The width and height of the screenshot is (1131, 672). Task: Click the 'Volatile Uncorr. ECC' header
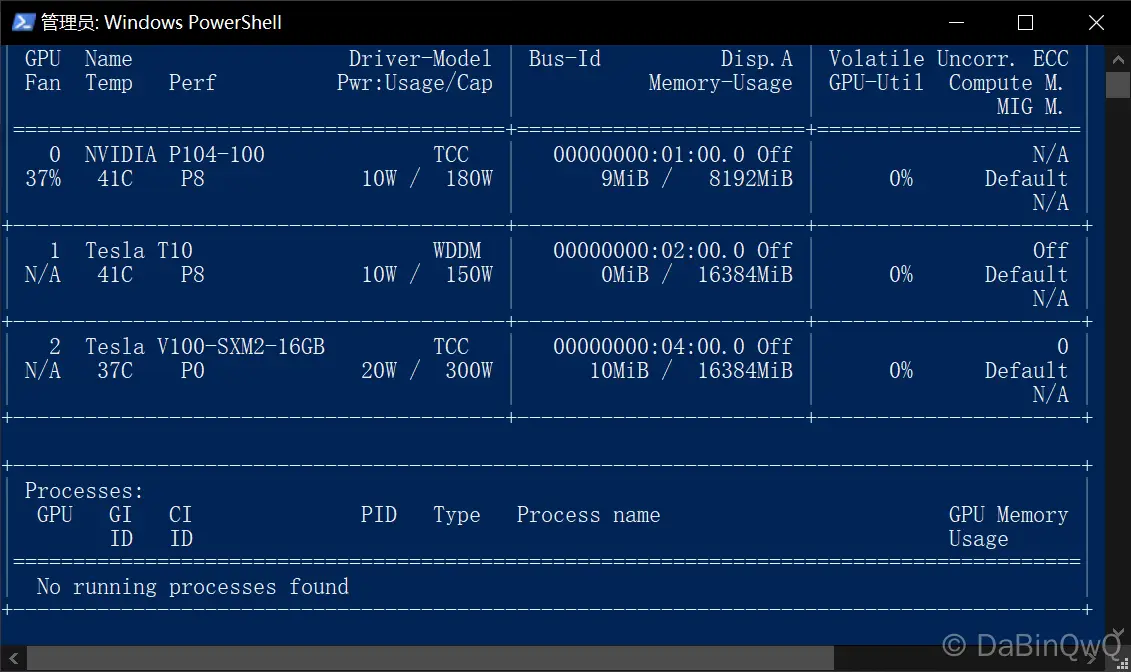coord(949,58)
